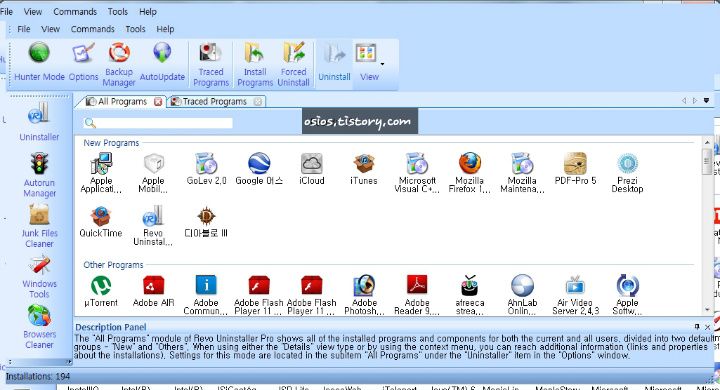This screenshot has height=390, width=720.
Task: Select the Prezi Desktop program icon
Action: click(627, 164)
